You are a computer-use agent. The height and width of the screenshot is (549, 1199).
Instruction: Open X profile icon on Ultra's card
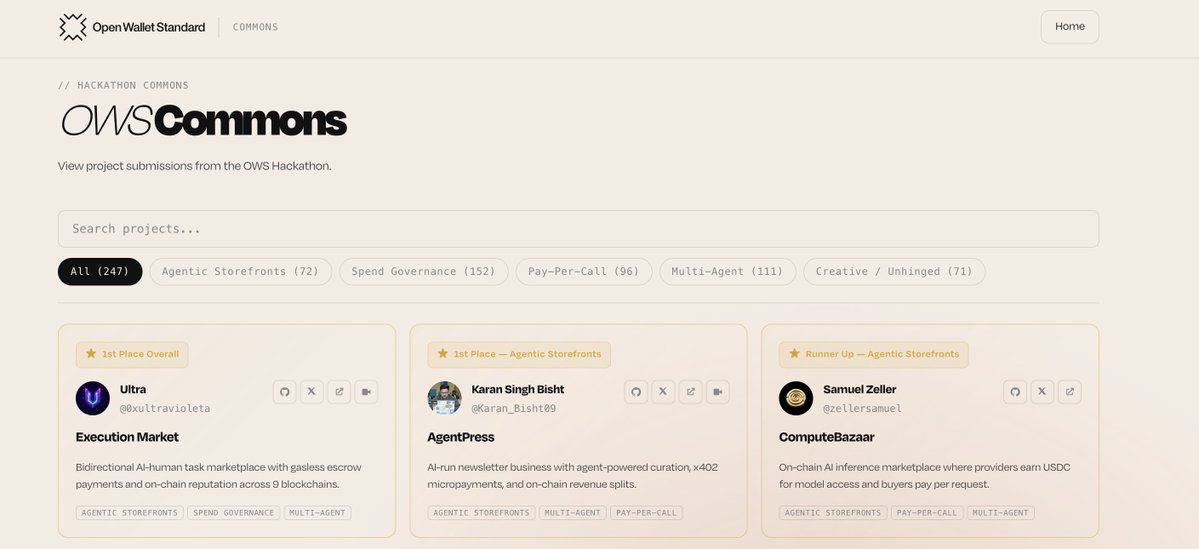[311, 391]
